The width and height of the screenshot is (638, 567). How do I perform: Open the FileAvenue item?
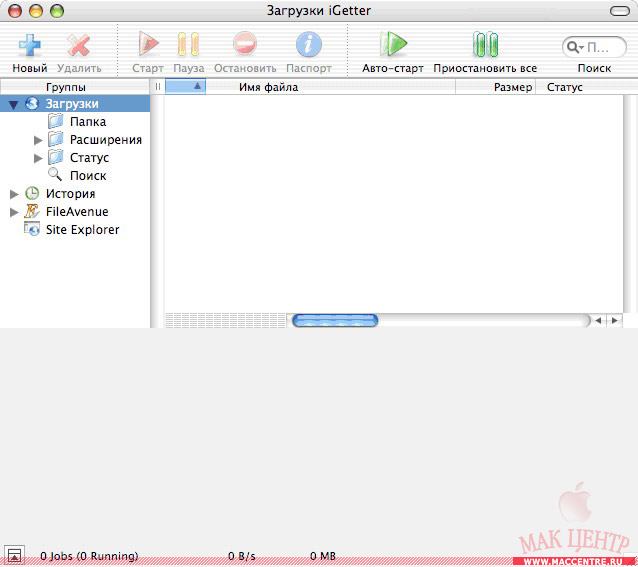pyautogui.click(x=66, y=212)
